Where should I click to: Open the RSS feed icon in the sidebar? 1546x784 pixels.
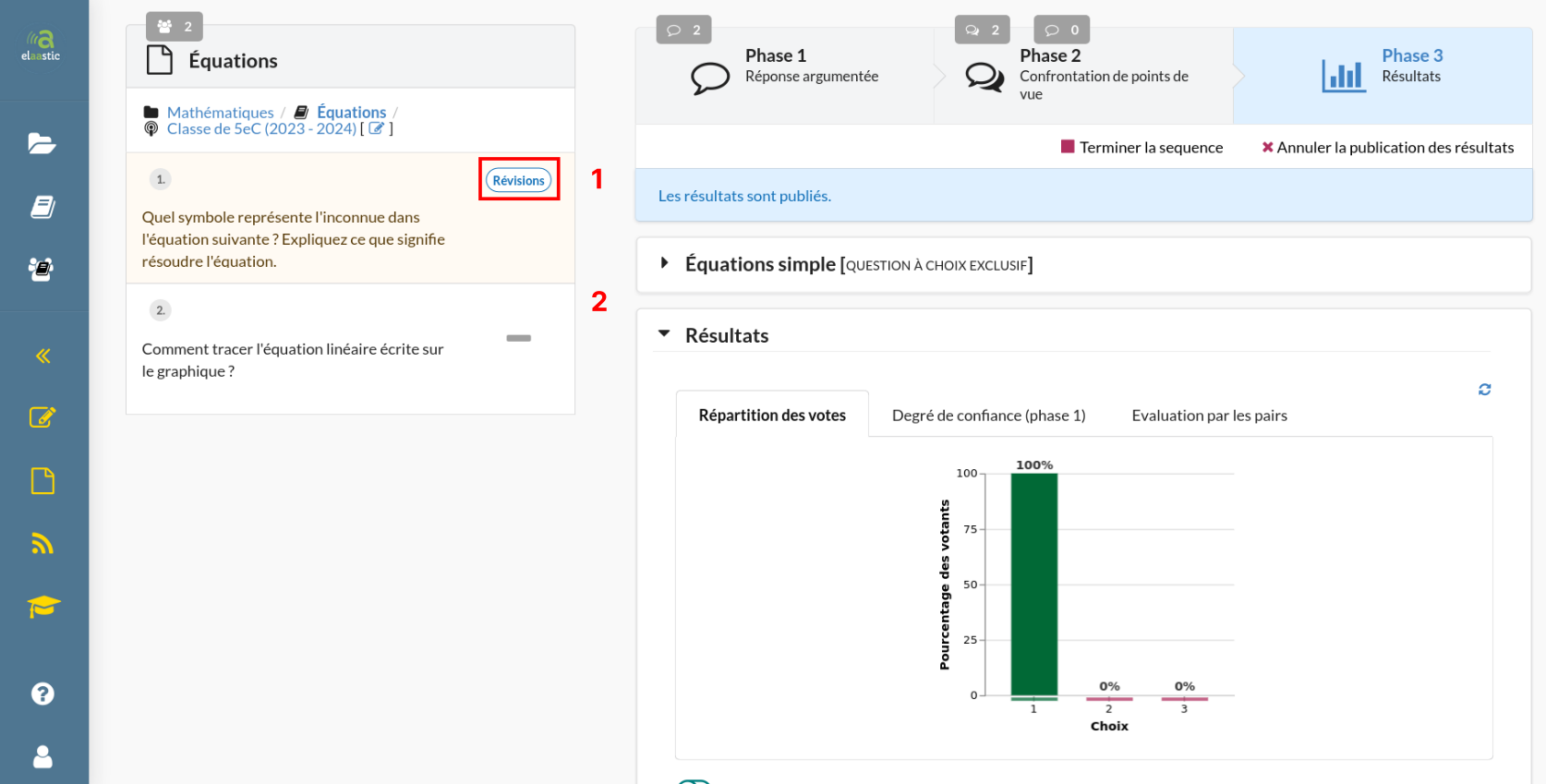coord(42,543)
